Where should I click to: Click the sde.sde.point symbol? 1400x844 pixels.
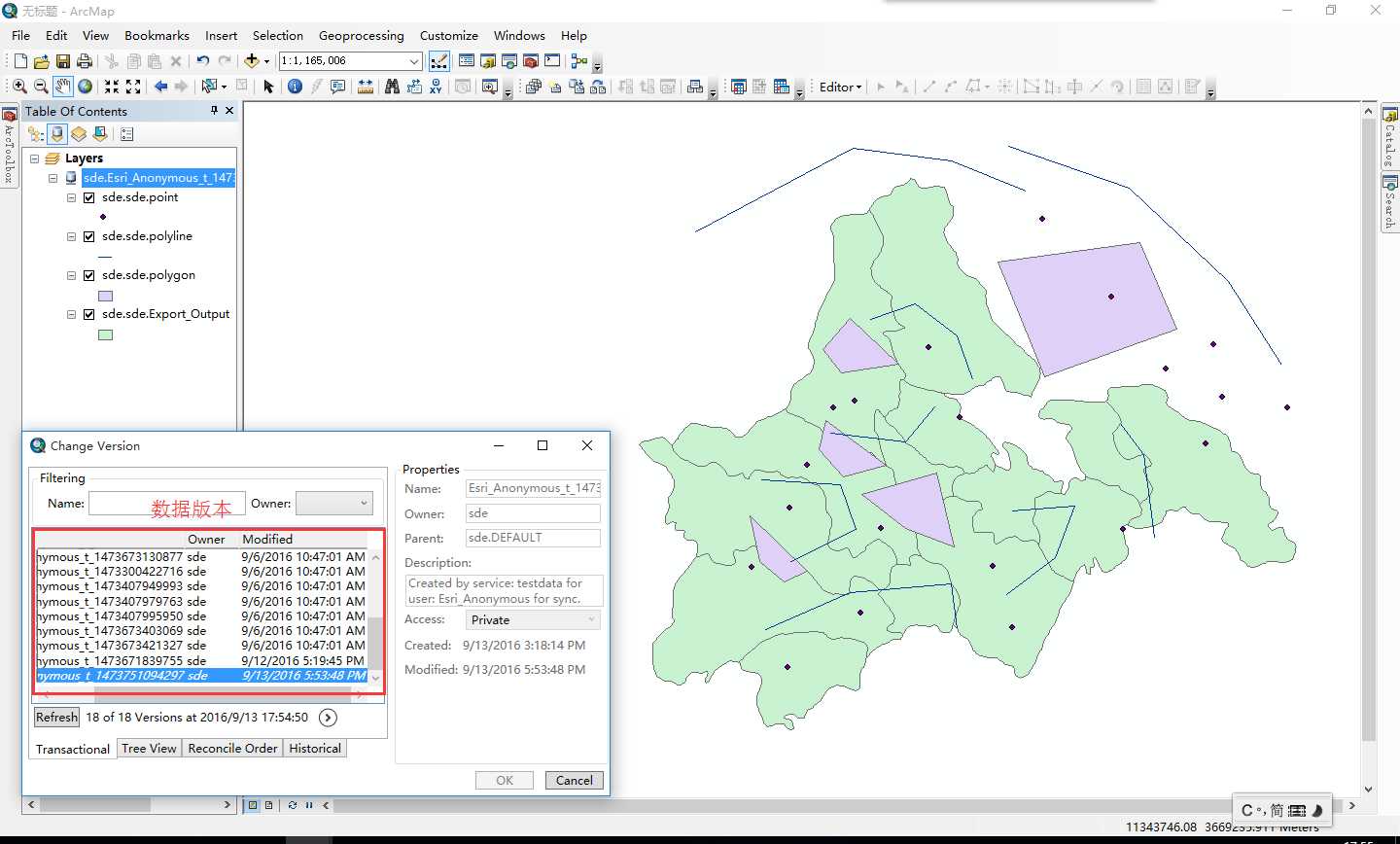click(103, 217)
